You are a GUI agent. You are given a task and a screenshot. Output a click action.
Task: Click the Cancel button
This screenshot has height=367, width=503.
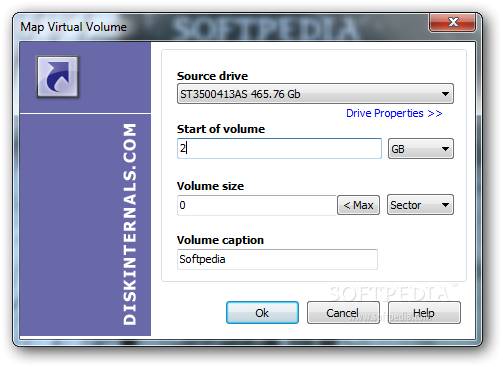(x=343, y=313)
